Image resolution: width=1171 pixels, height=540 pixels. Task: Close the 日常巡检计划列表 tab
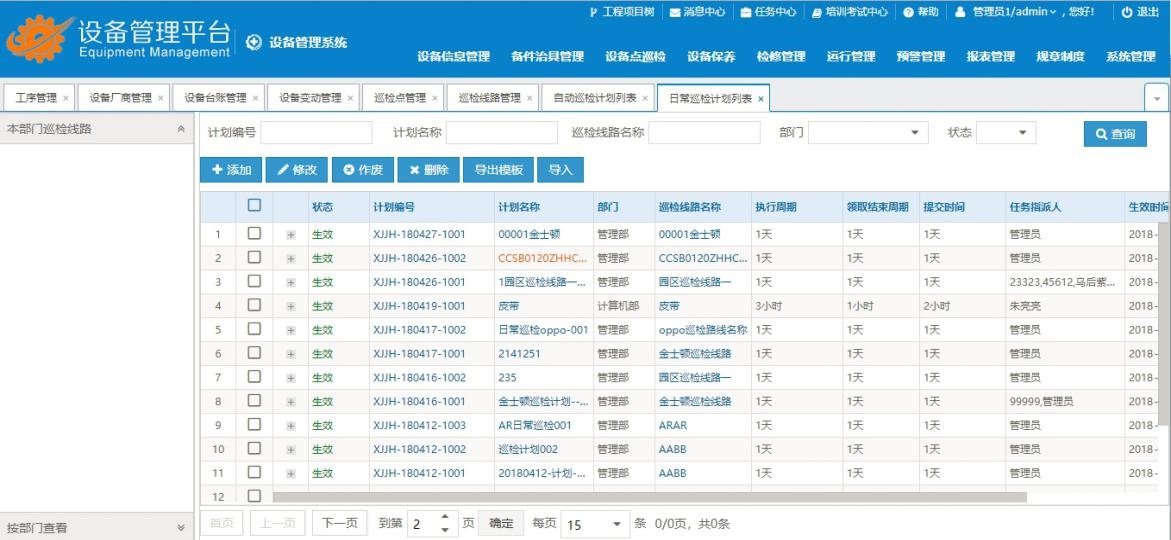[760, 98]
